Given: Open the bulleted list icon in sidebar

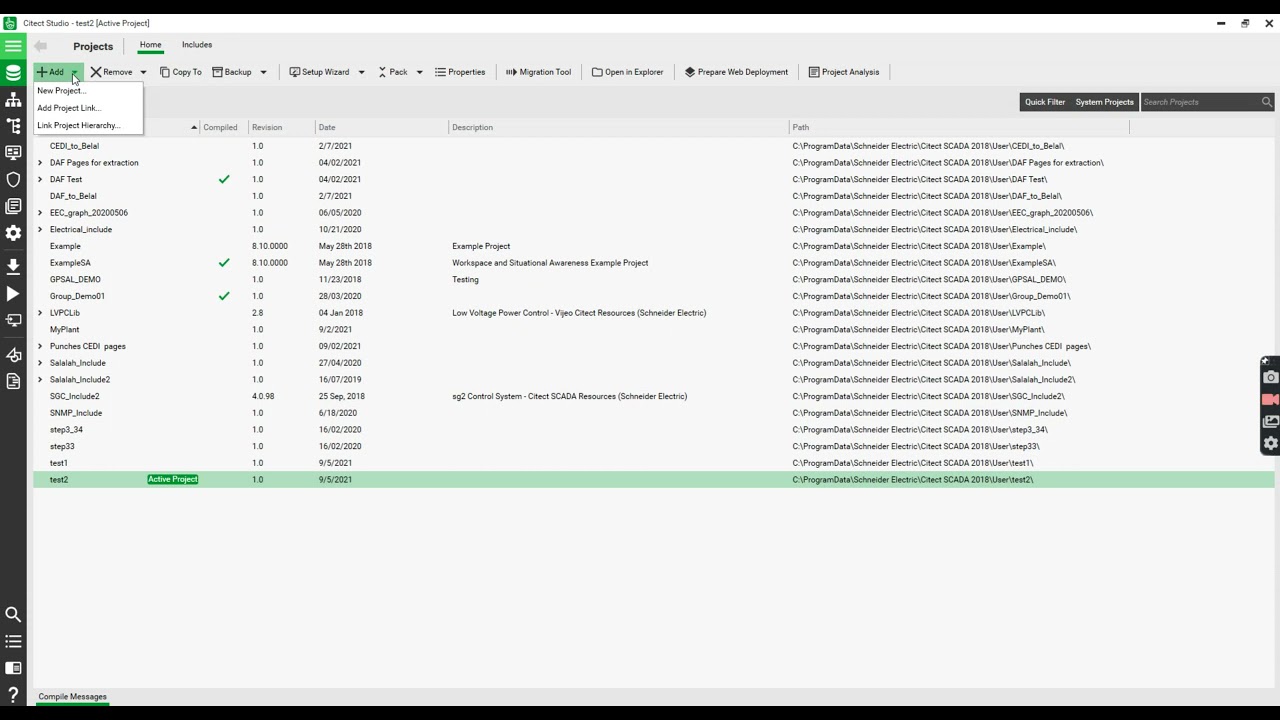Looking at the screenshot, I should click(13, 641).
